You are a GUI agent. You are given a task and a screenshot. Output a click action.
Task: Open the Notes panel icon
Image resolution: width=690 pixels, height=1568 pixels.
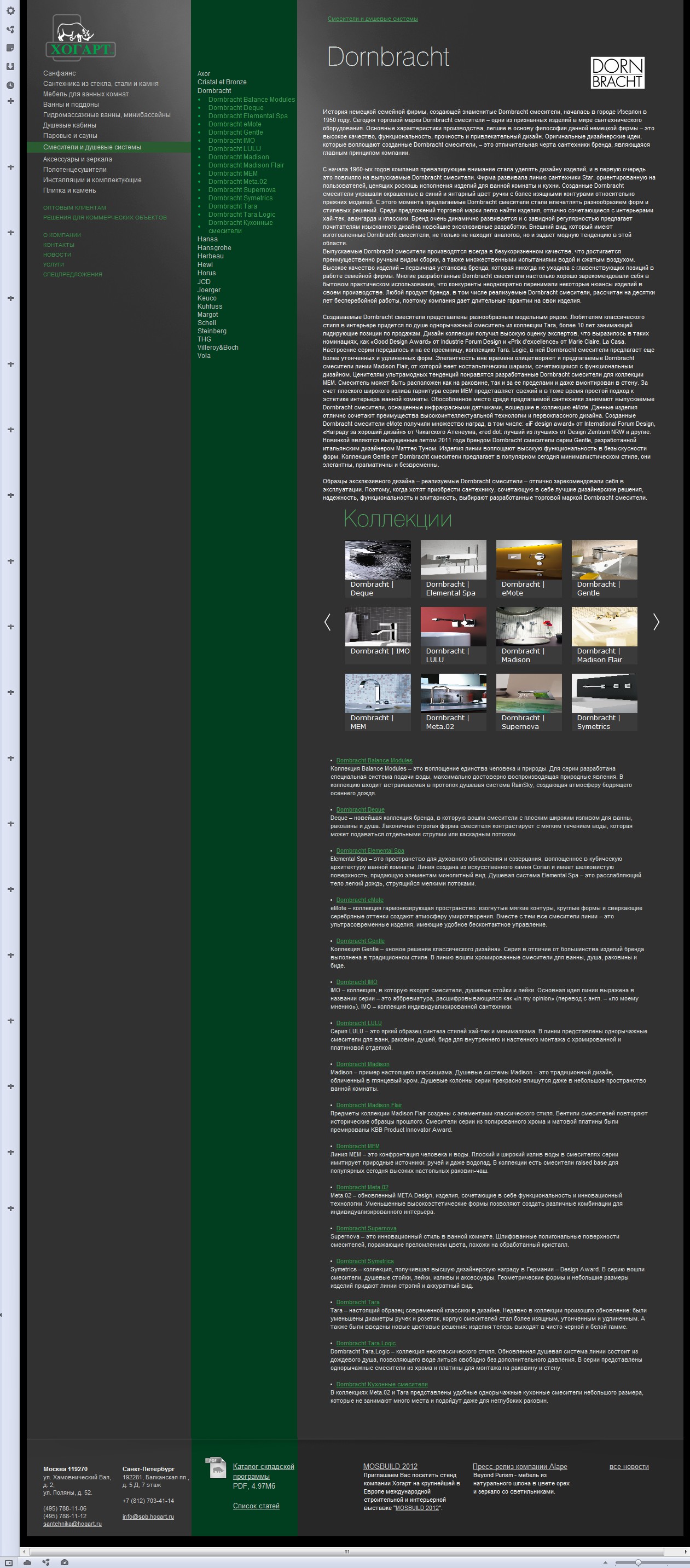10,48
